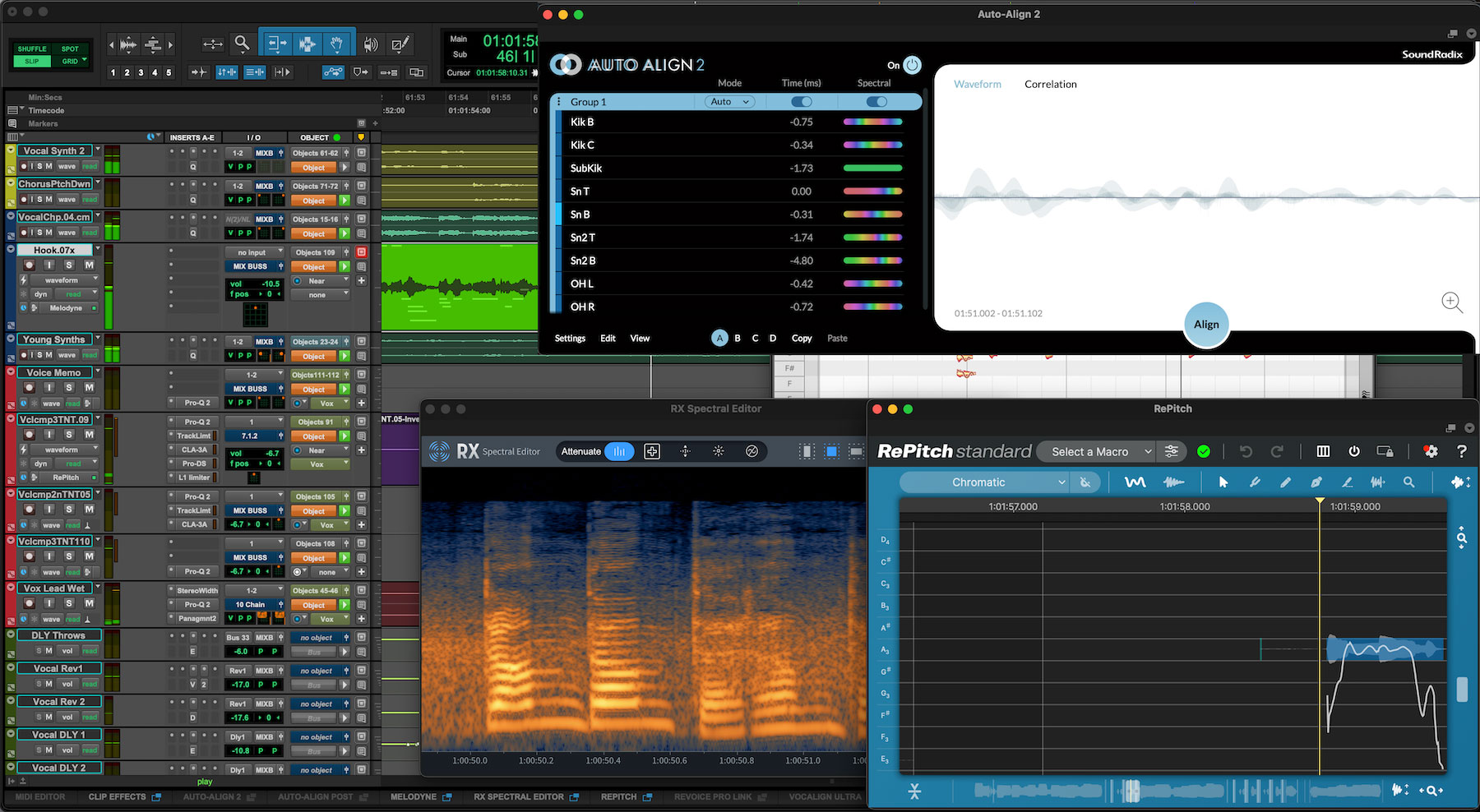
Task: Open Auto-Align Settings menu
Action: tap(570, 338)
